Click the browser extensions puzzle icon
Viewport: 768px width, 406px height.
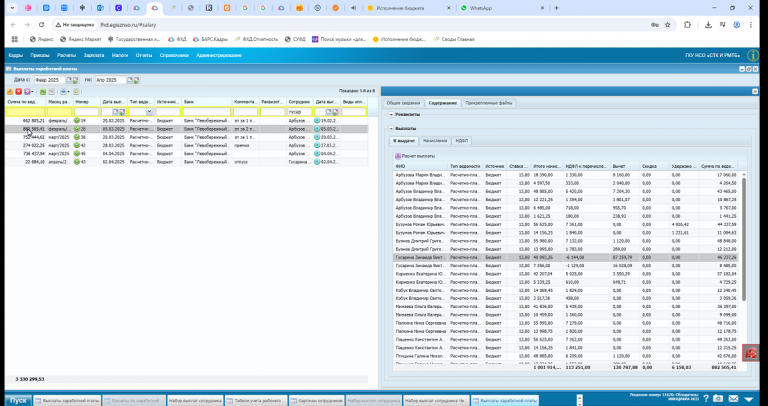688,24
